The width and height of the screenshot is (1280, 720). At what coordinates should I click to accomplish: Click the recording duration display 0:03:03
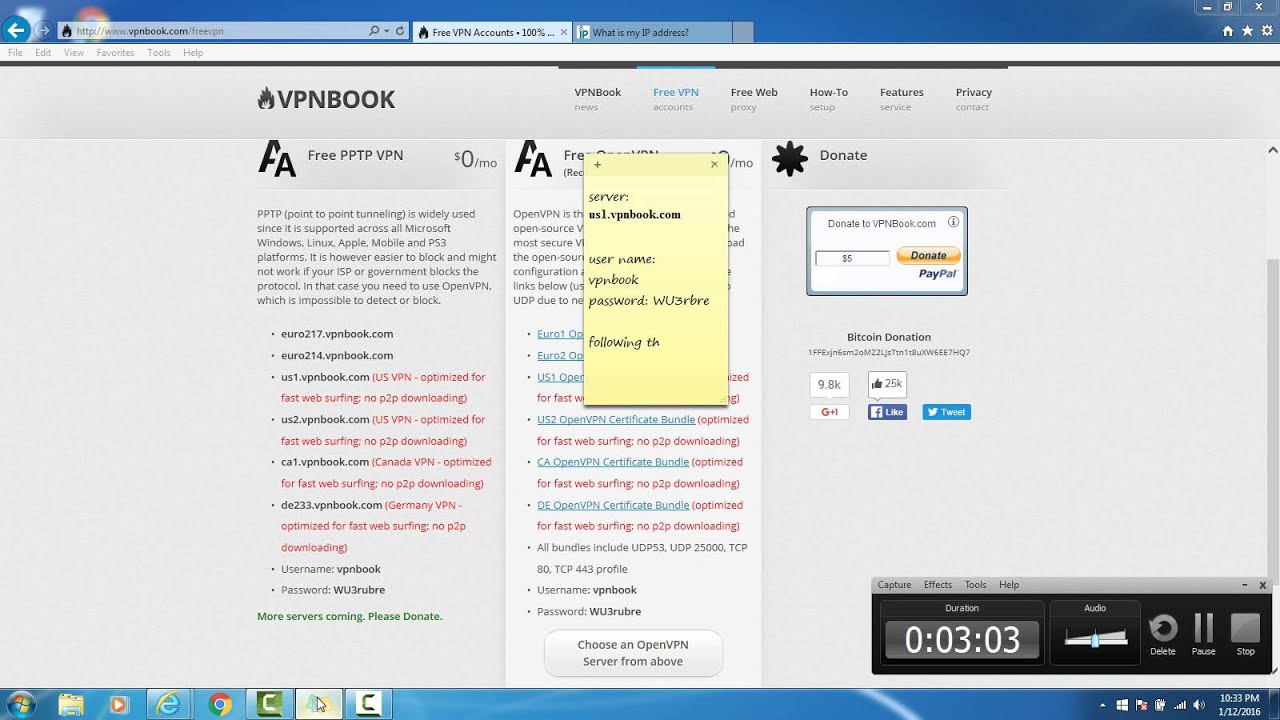[x=962, y=640]
